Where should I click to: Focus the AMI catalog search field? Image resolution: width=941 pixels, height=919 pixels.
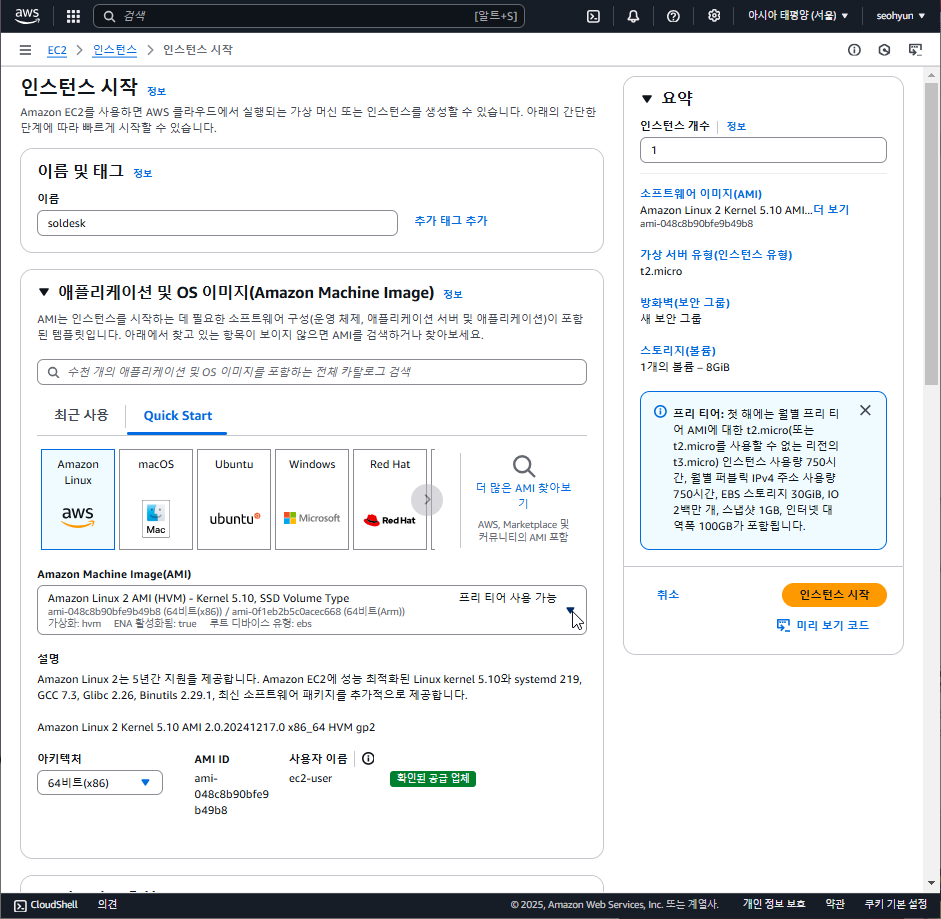pyautogui.click(x=312, y=372)
